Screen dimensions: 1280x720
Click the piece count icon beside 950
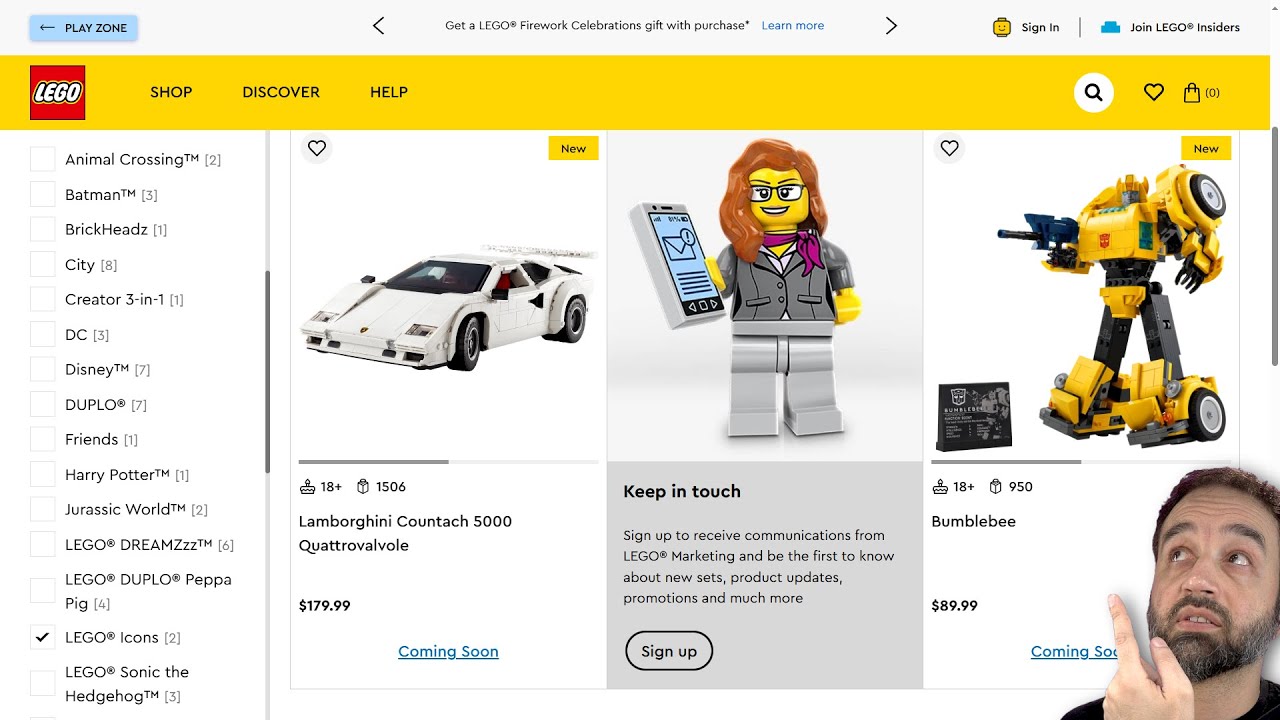click(996, 487)
